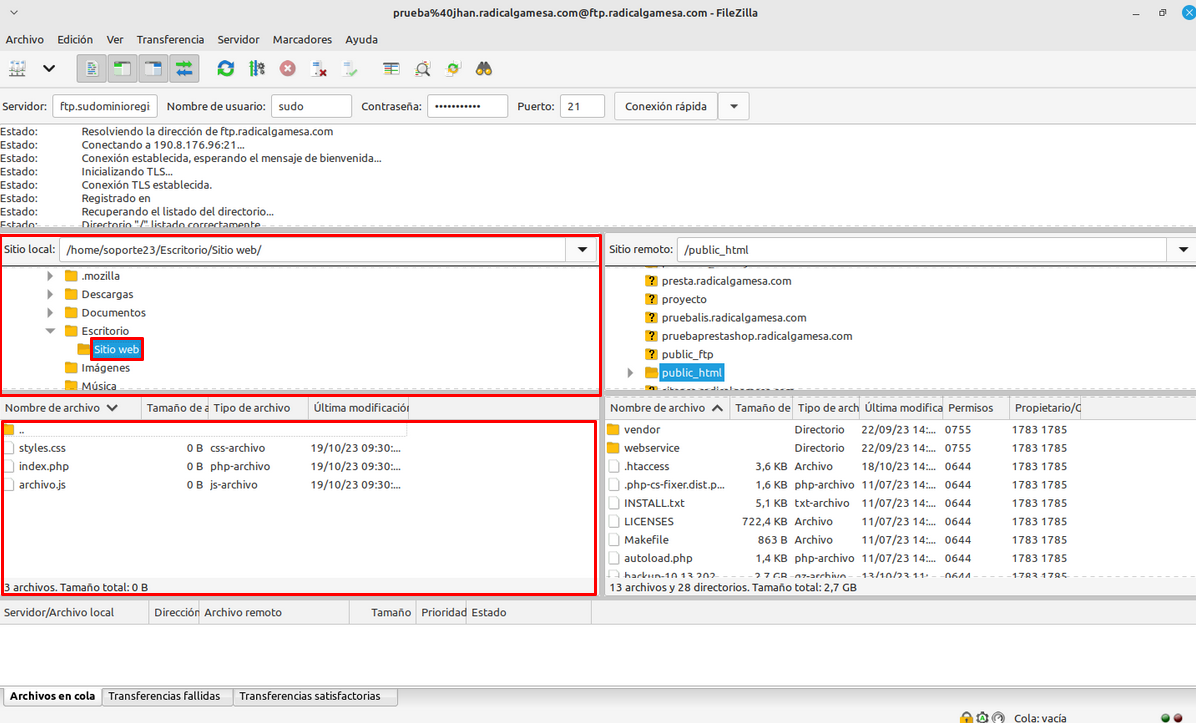Sort remote files by Permisos column
The image size is (1196, 723).
click(x=976, y=408)
